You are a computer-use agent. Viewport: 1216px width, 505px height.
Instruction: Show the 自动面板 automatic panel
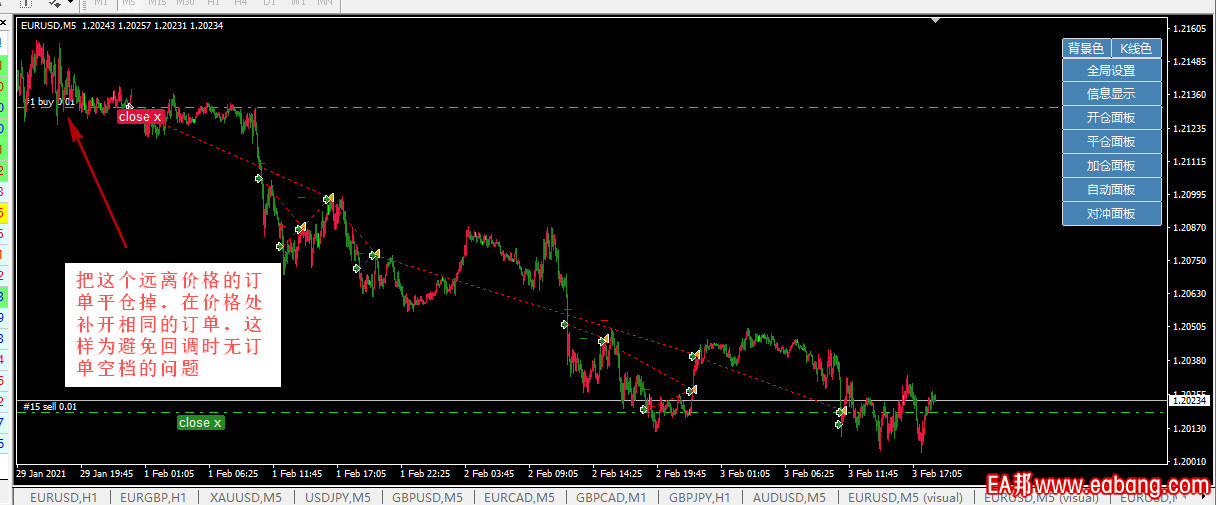1111,190
